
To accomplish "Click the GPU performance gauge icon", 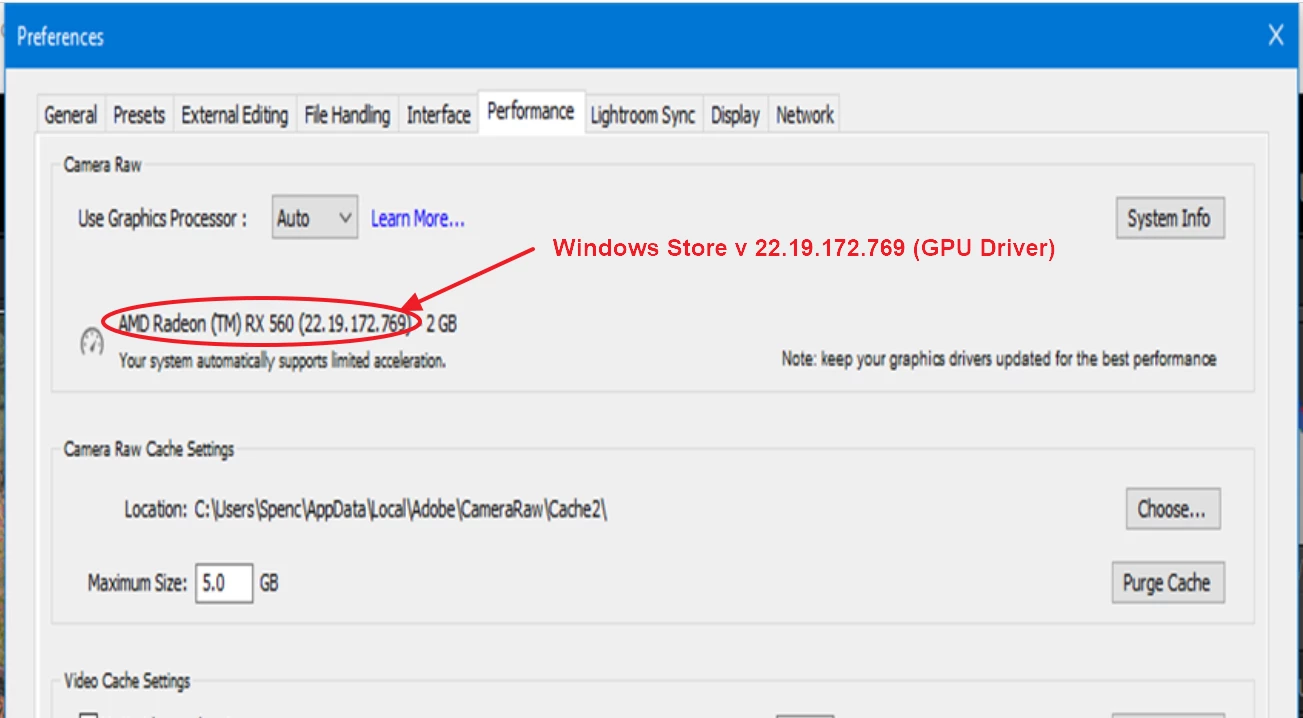I will pos(91,342).
